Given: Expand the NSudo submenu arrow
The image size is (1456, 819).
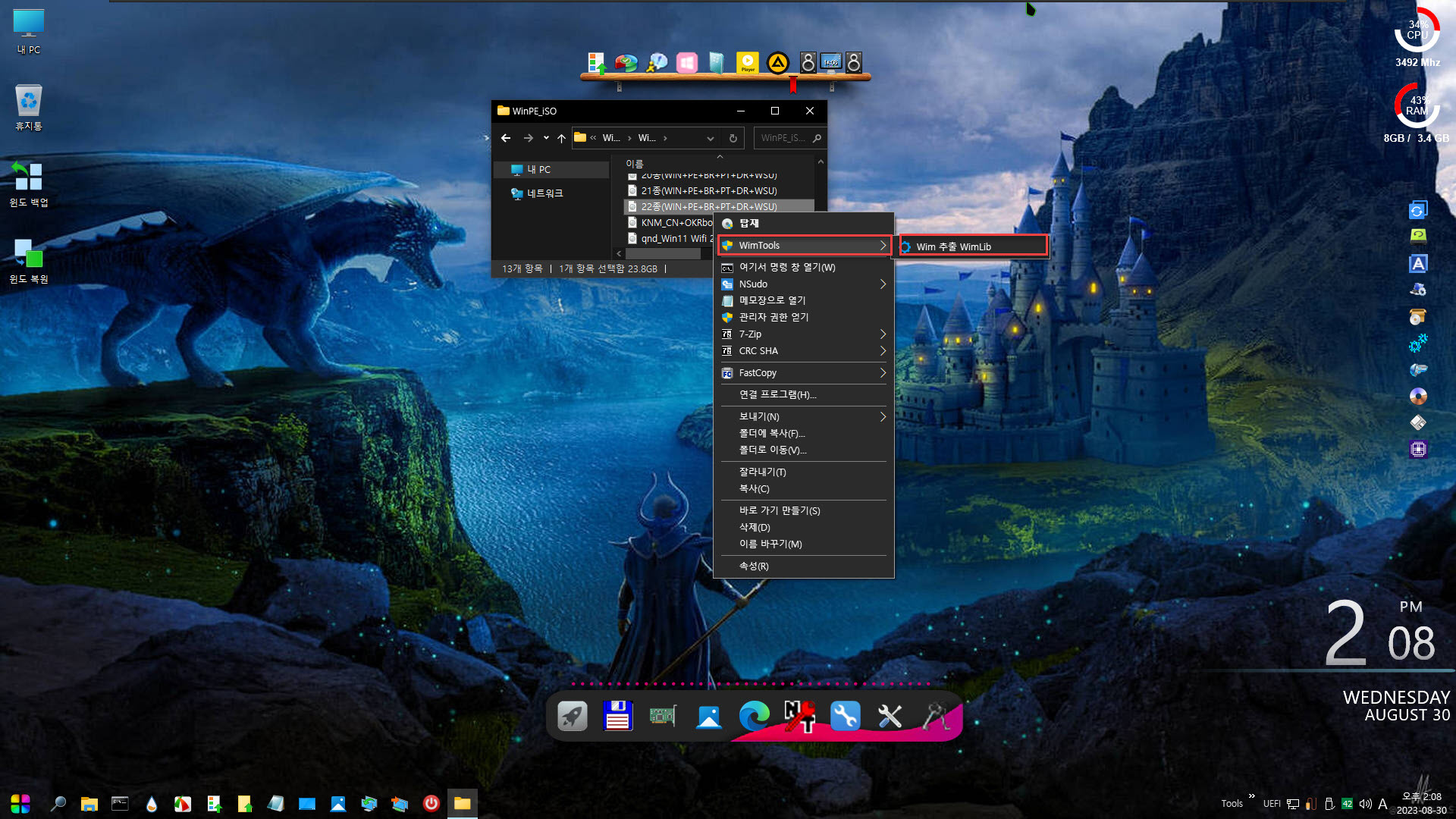Looking at the screenshot, I should 883,284.
